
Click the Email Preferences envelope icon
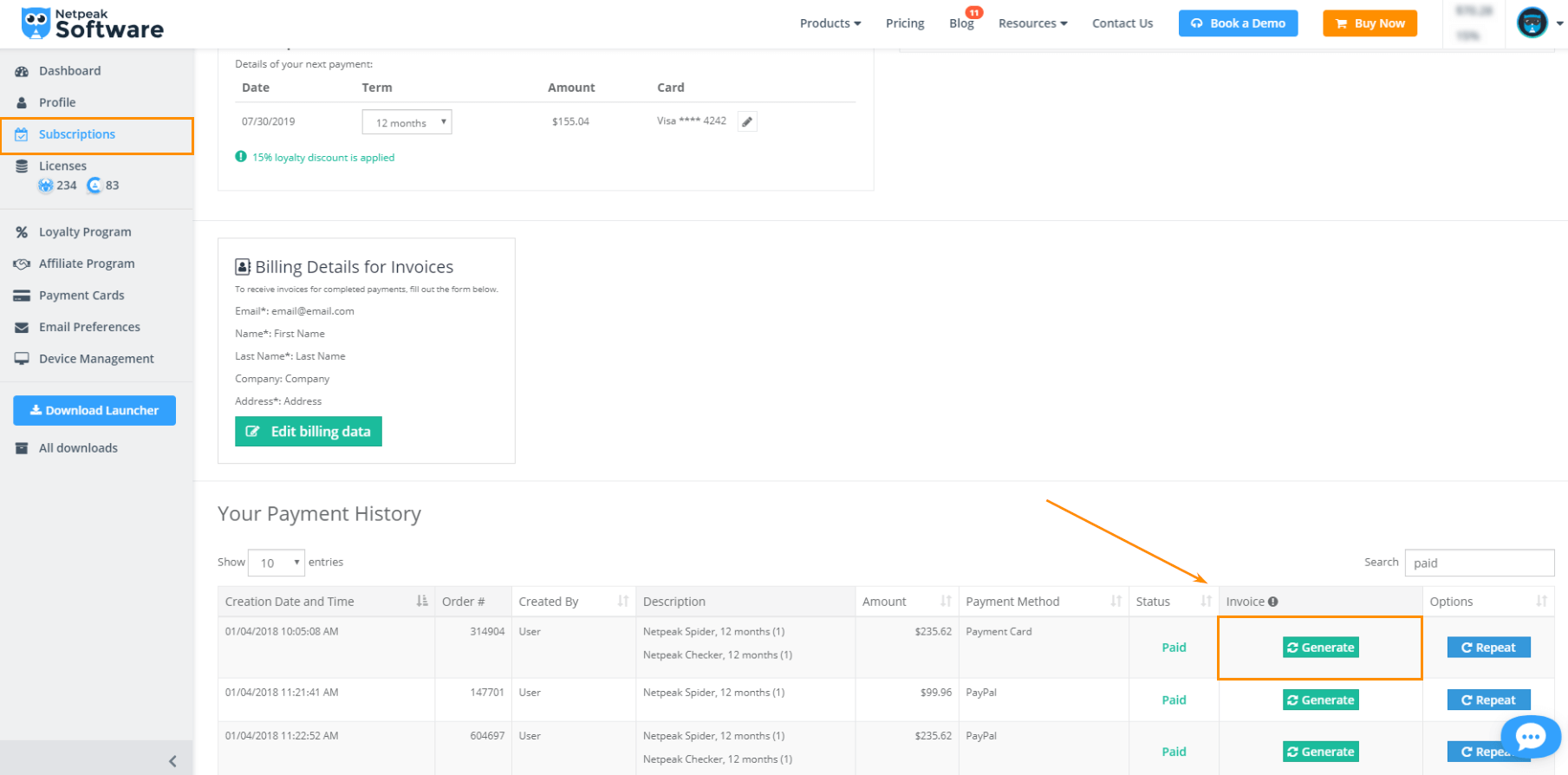click(x=22, y=328)
